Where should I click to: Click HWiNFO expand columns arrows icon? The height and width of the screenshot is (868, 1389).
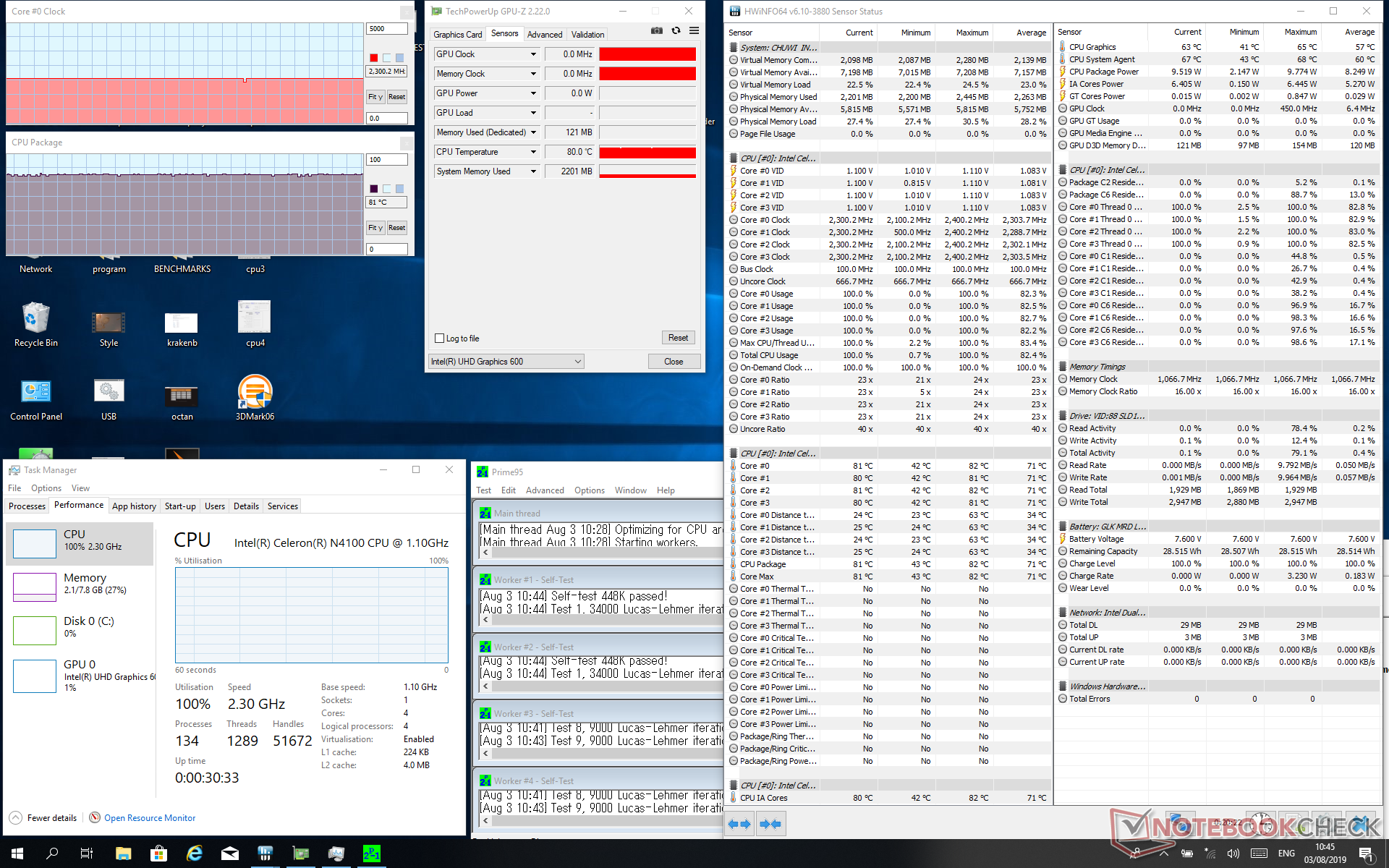[x=739, y=824]
